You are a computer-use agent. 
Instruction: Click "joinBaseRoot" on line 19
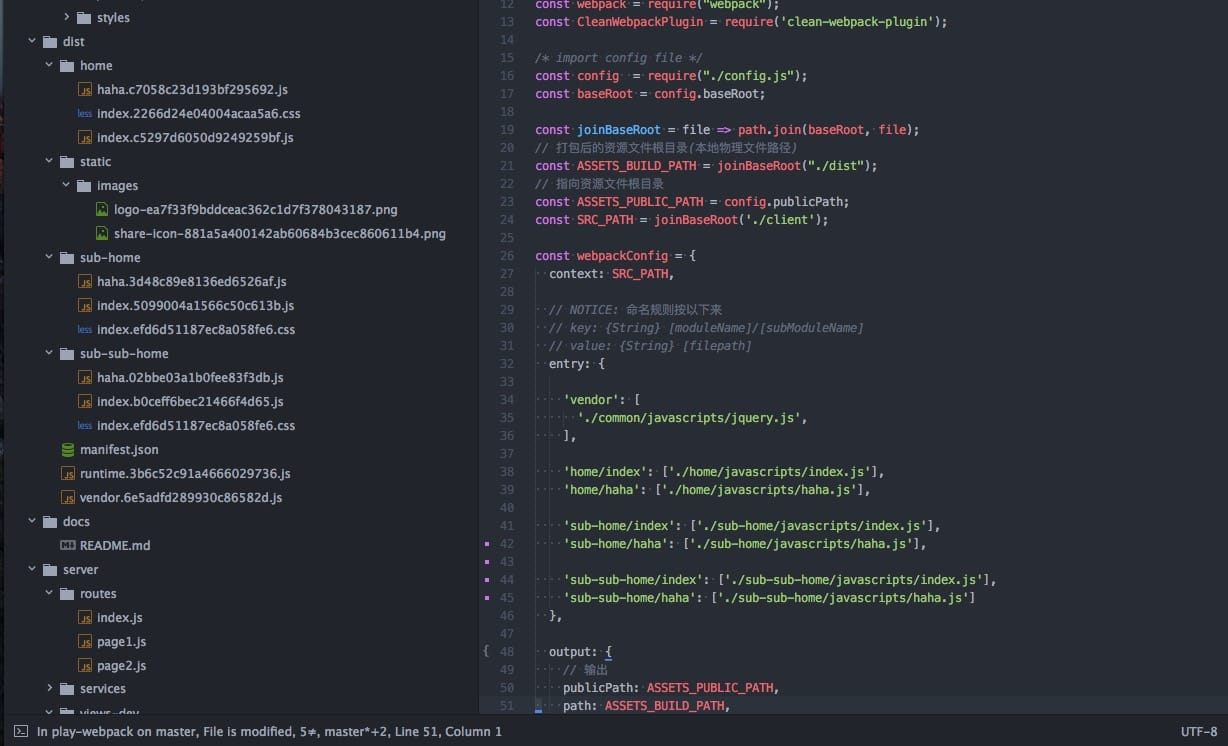pyautogui.click(x=619, y=129)
